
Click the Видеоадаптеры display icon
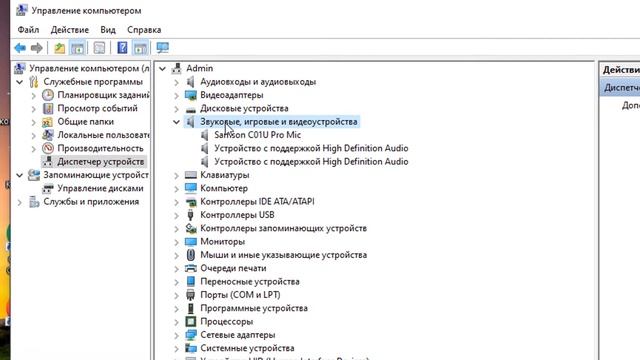pyautogui.click(x=191, y=95)
